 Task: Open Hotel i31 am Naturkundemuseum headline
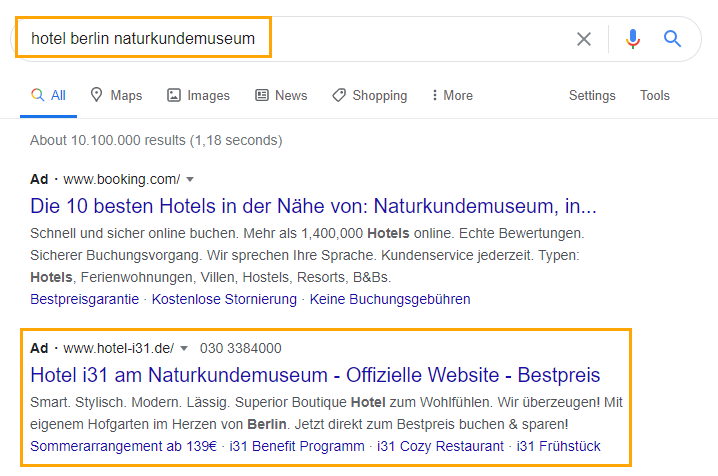click(315, 375)
